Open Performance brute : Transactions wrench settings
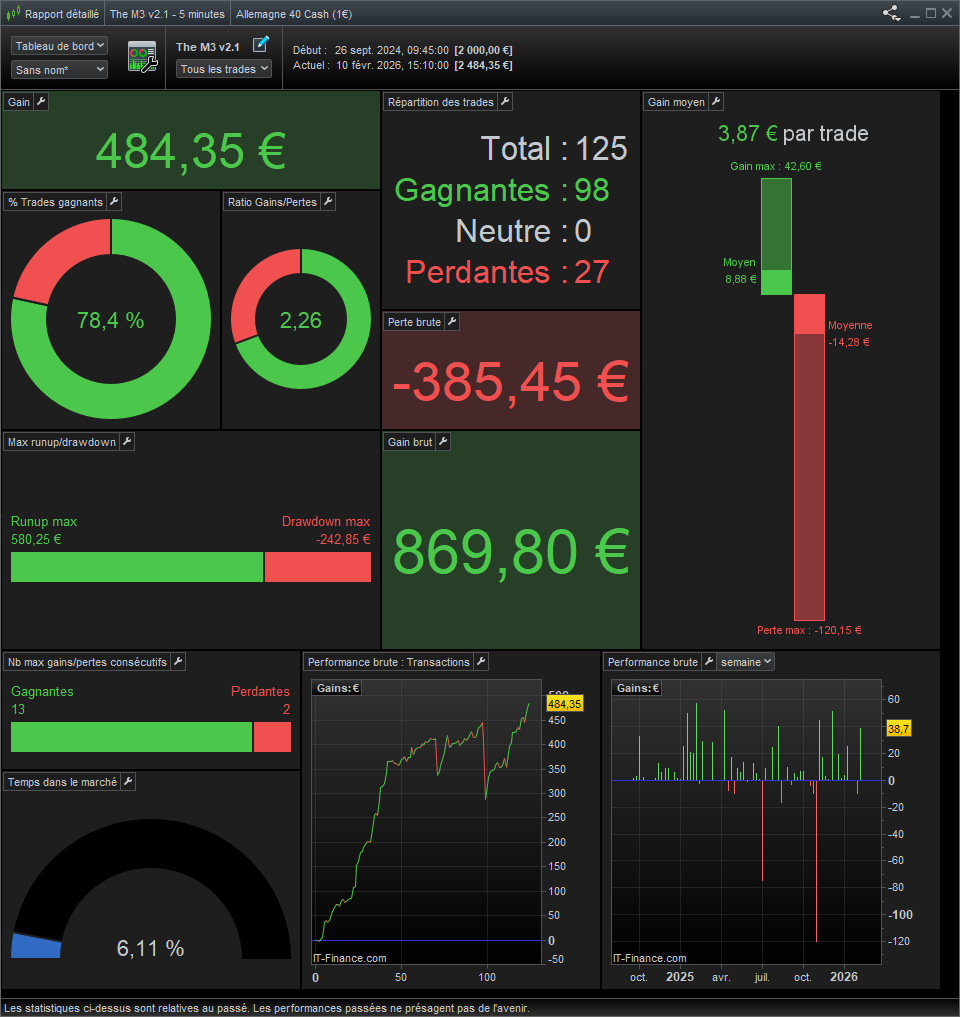The height and width of the screenshot is (1017, 960). pos(481,661)
